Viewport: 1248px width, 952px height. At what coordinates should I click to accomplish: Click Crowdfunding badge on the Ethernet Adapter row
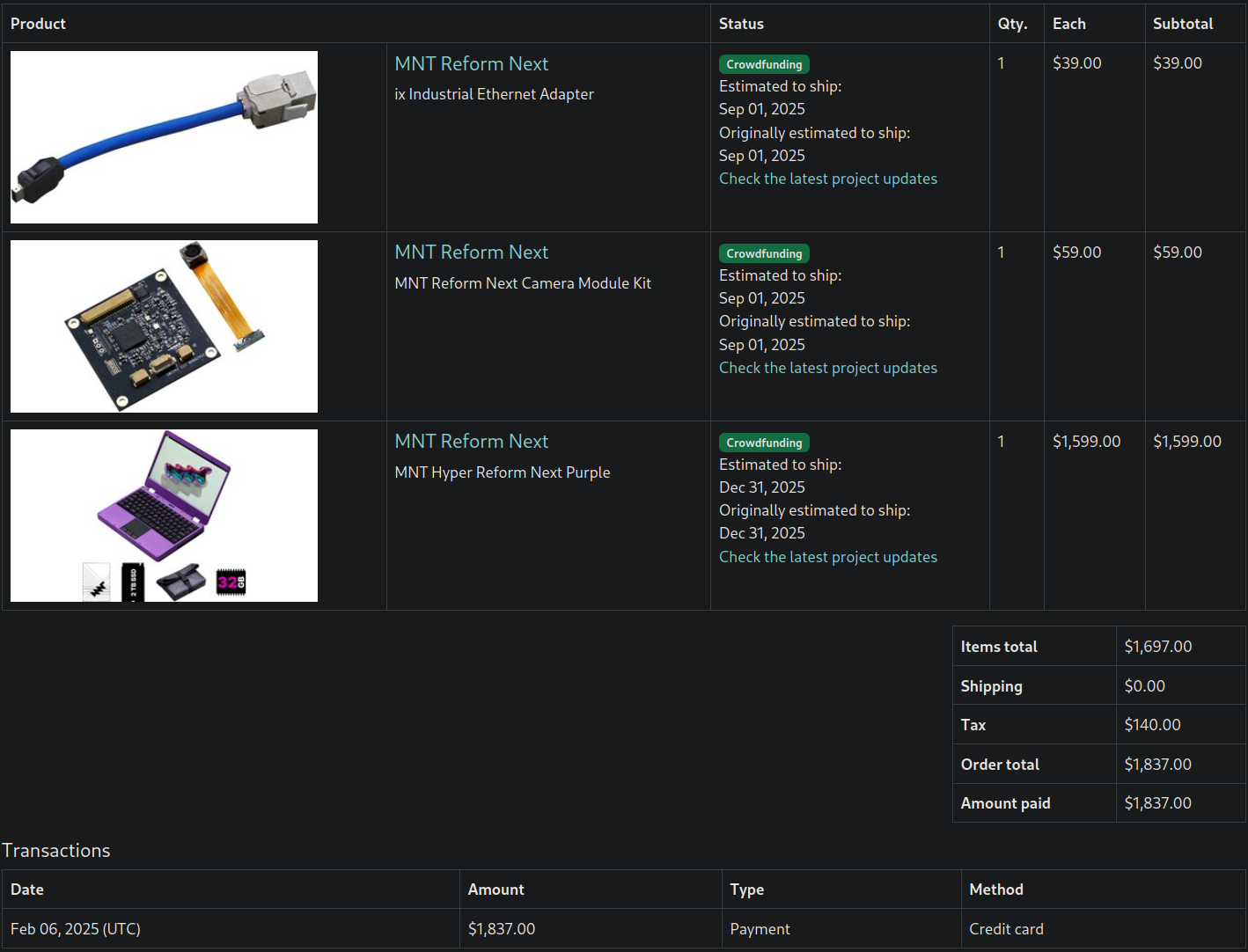pos(764,64)
